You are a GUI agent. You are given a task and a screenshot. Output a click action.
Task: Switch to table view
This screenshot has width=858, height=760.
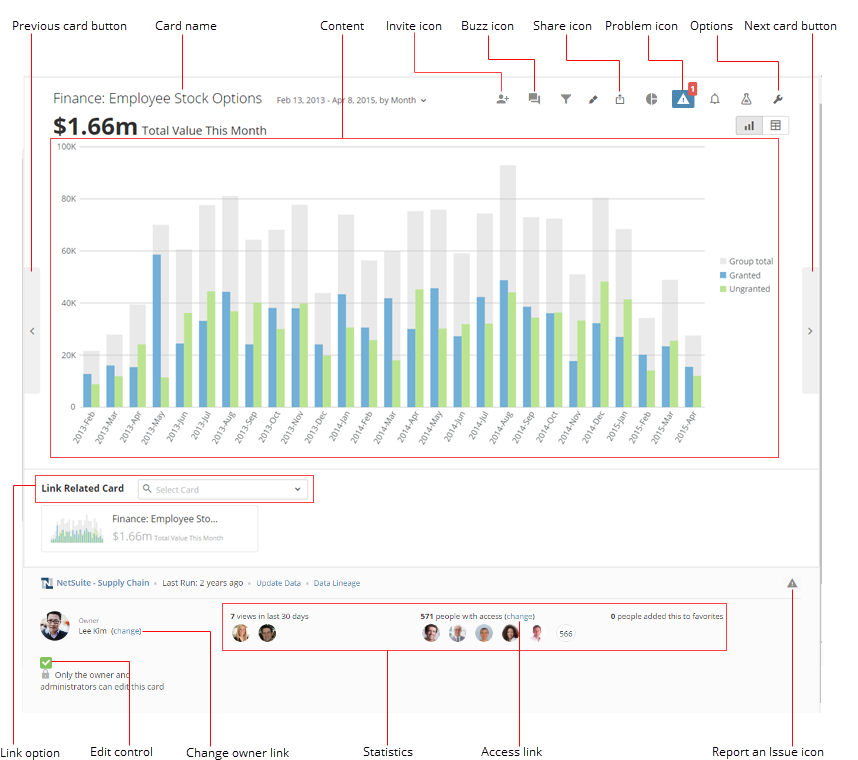[x=775, y=125]
